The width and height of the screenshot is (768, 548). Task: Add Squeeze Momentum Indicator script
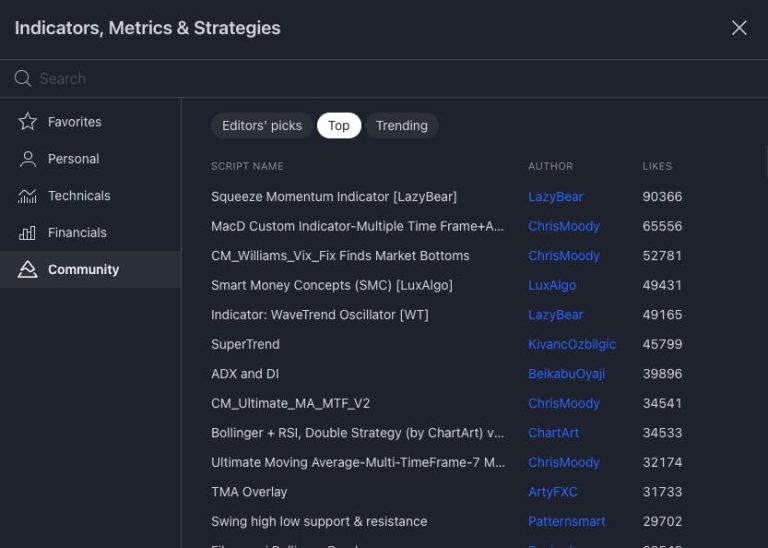(x=334, y=197)
